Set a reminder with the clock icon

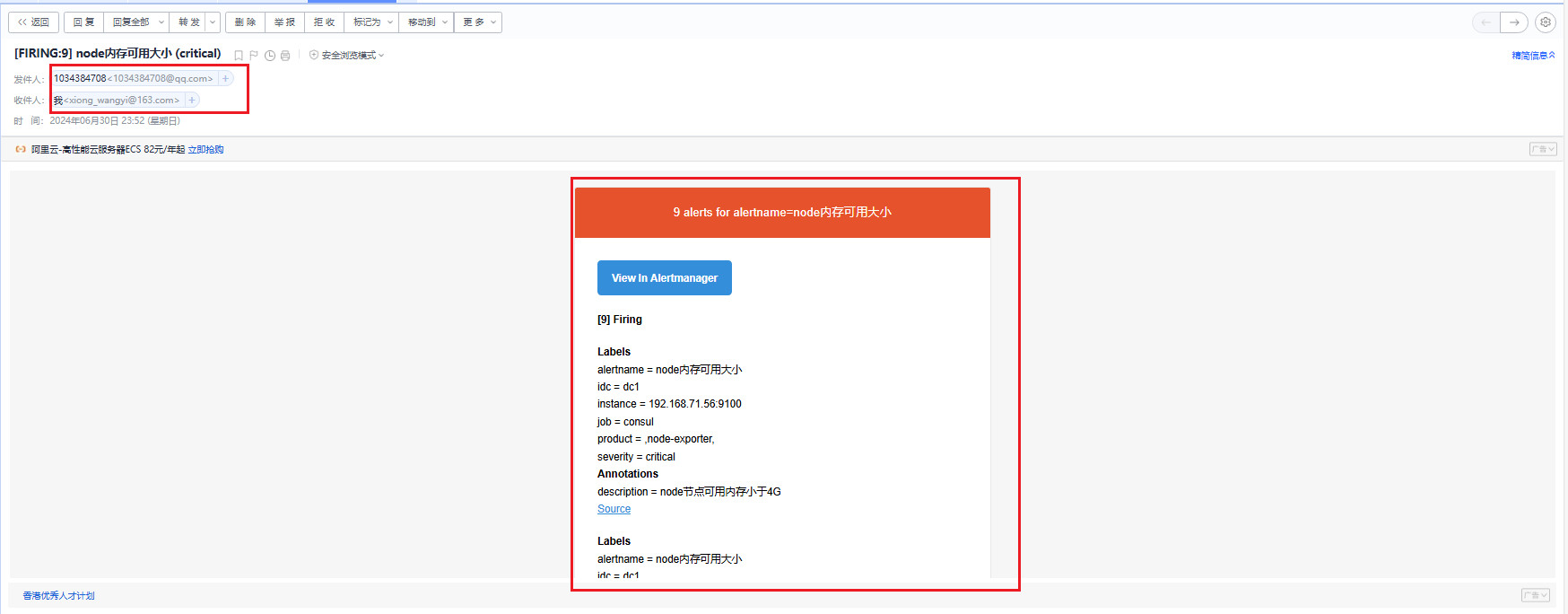(270, 56)
